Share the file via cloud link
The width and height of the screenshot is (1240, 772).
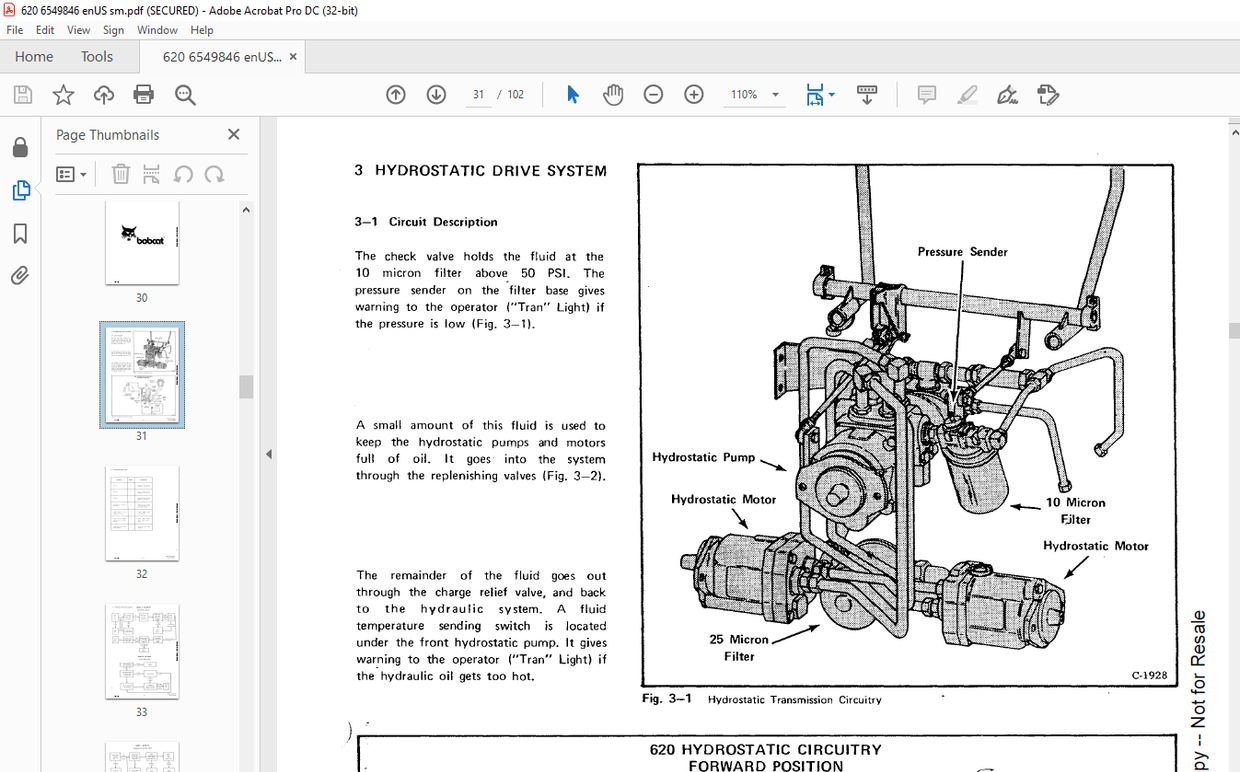tap(103, 94)
